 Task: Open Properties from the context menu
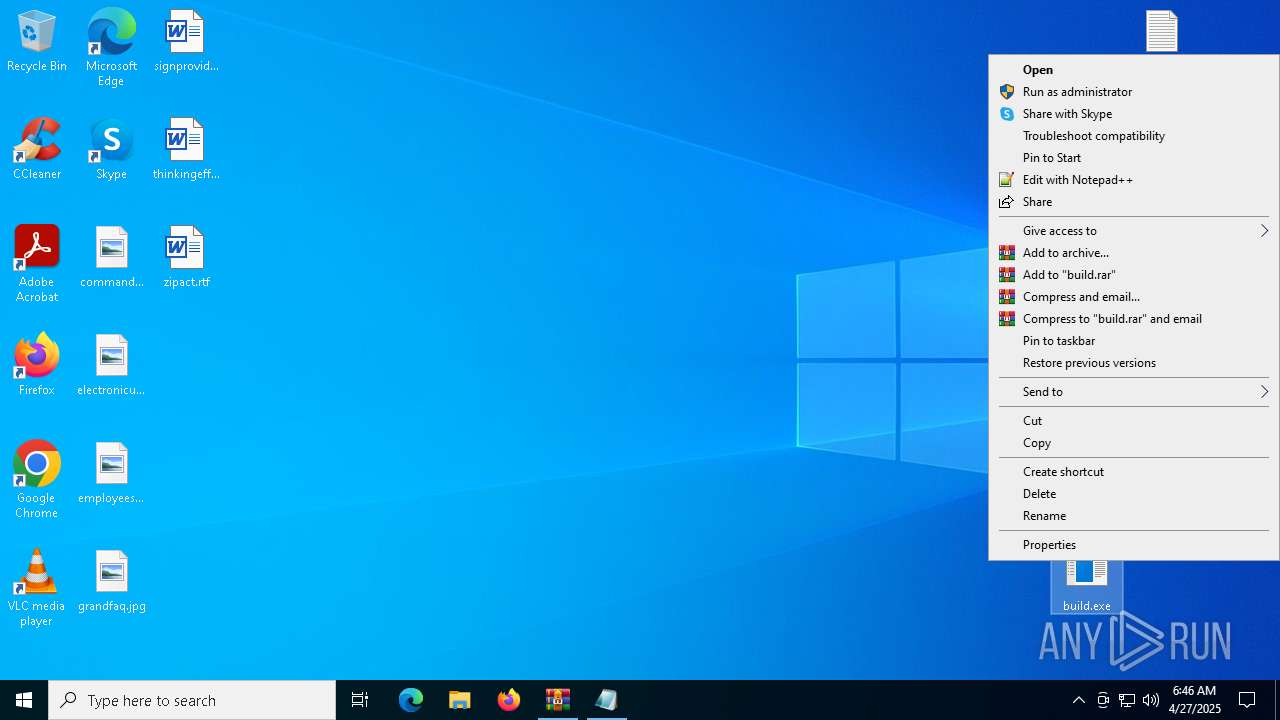[1134, 545]
